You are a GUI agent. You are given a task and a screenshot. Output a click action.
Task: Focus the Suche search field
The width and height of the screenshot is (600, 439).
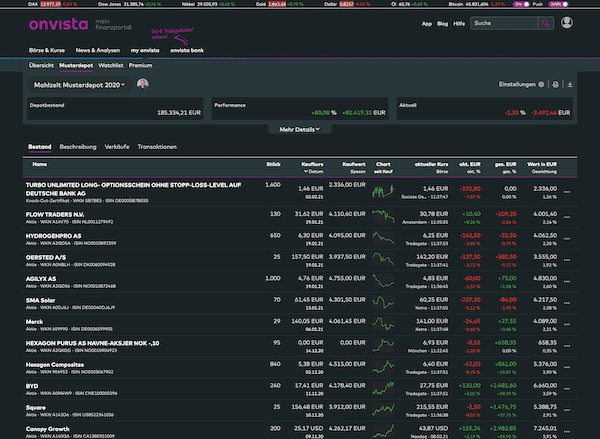[x=504, y=23]
